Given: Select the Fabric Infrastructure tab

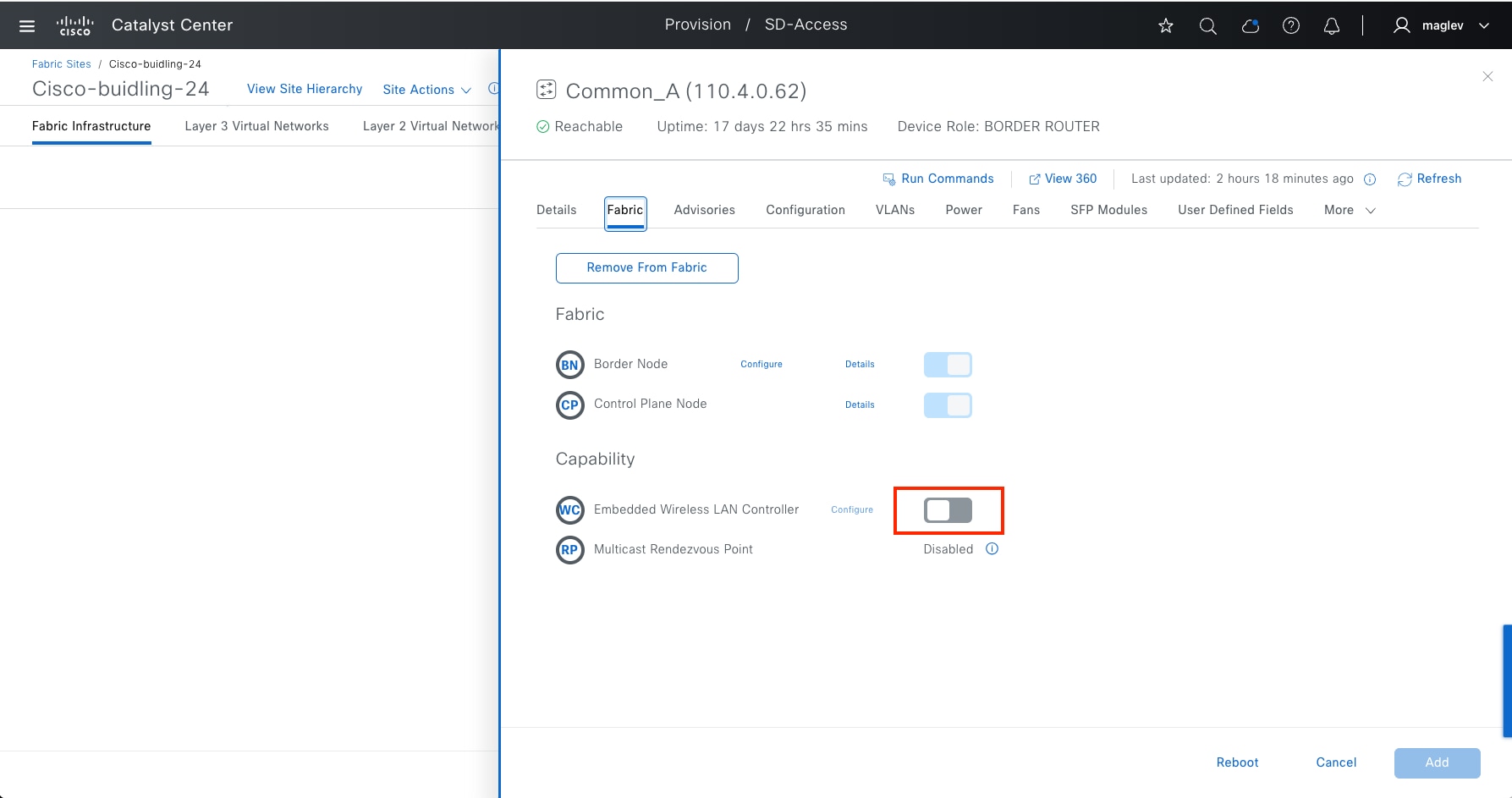Looking at the screenshot, I should [x=91, y=126].
